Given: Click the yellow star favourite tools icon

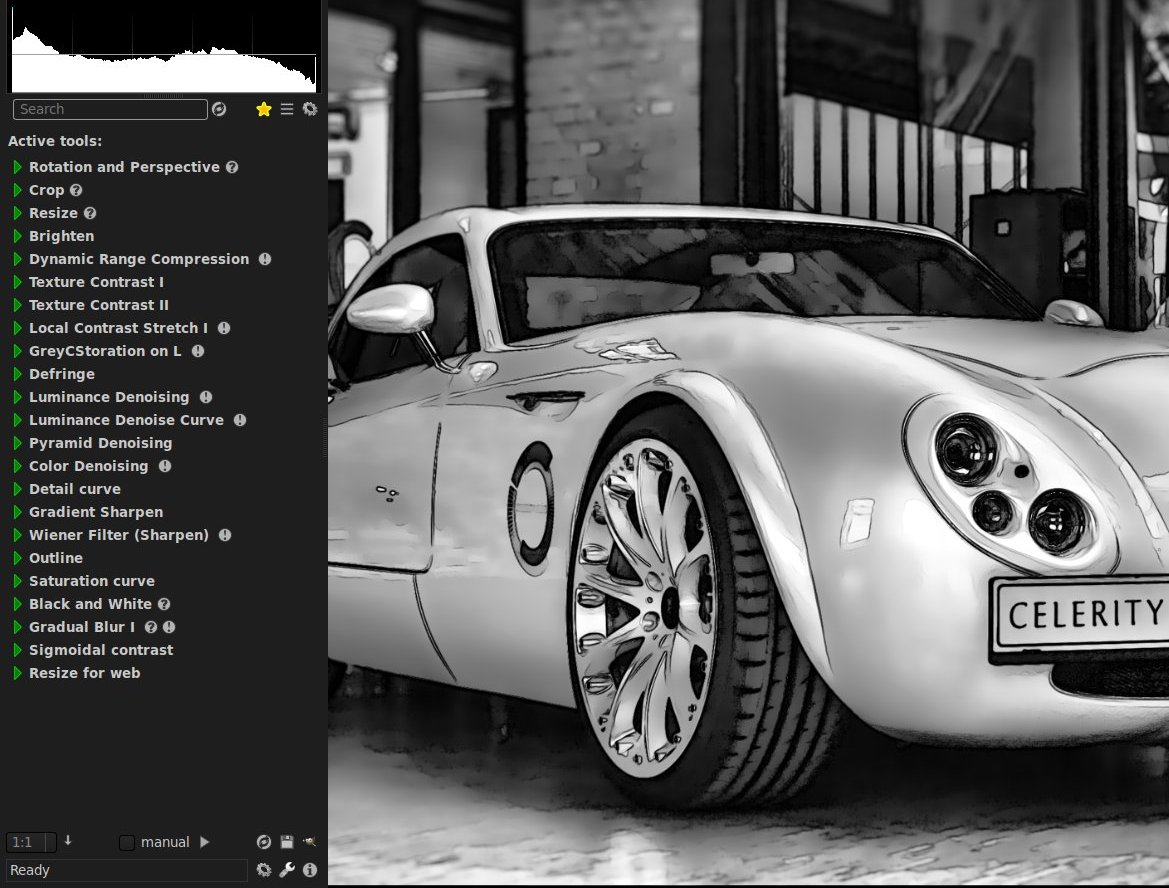Looking at the screenshot, I should coord(263,109).
